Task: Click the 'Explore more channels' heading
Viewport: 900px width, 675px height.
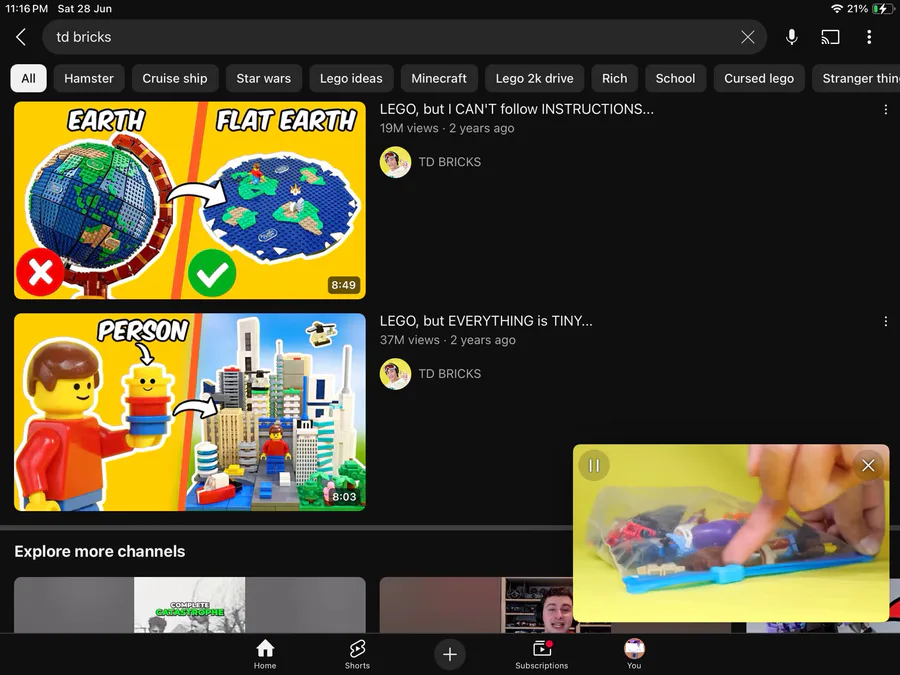Action: pos(100,552)
